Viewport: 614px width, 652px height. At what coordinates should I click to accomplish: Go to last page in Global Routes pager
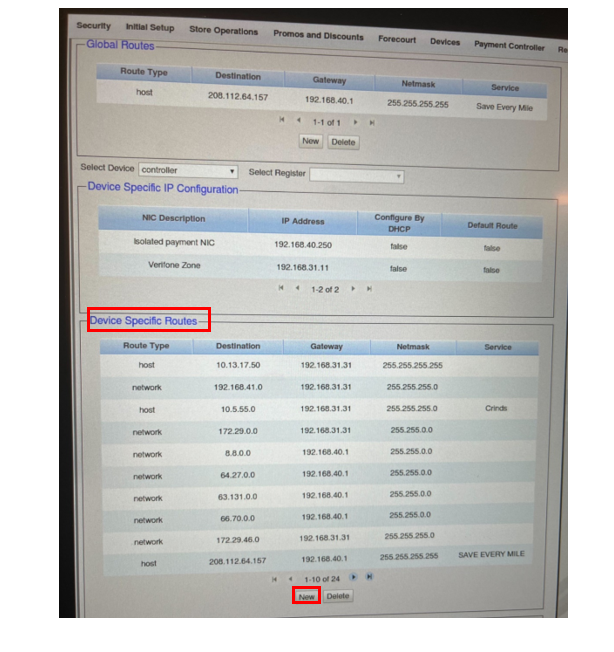point(372,123)
